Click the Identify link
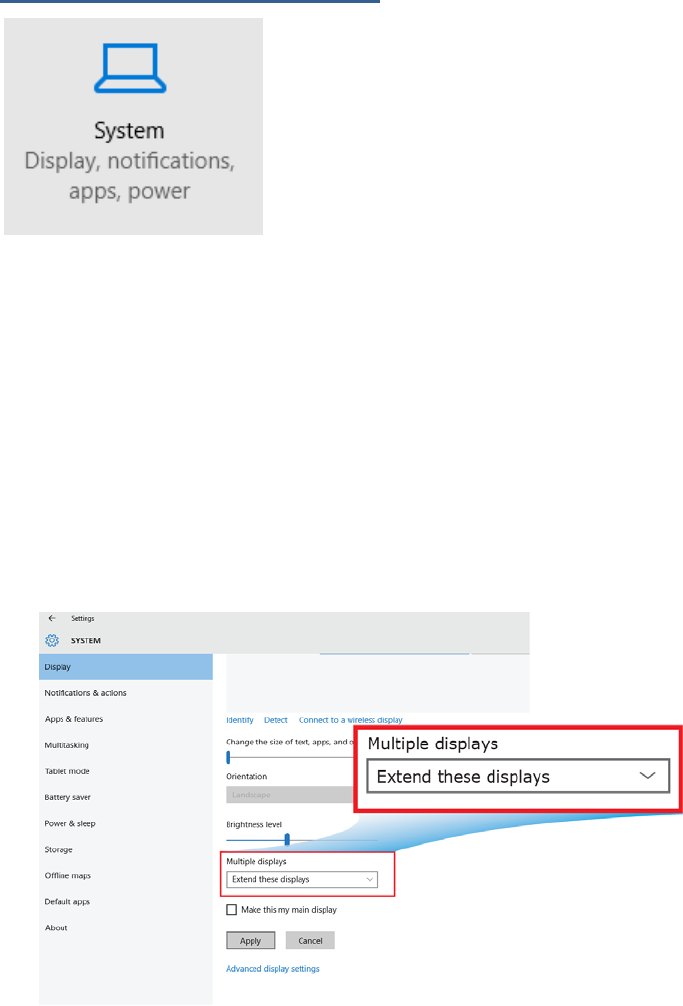 [240, 720]
